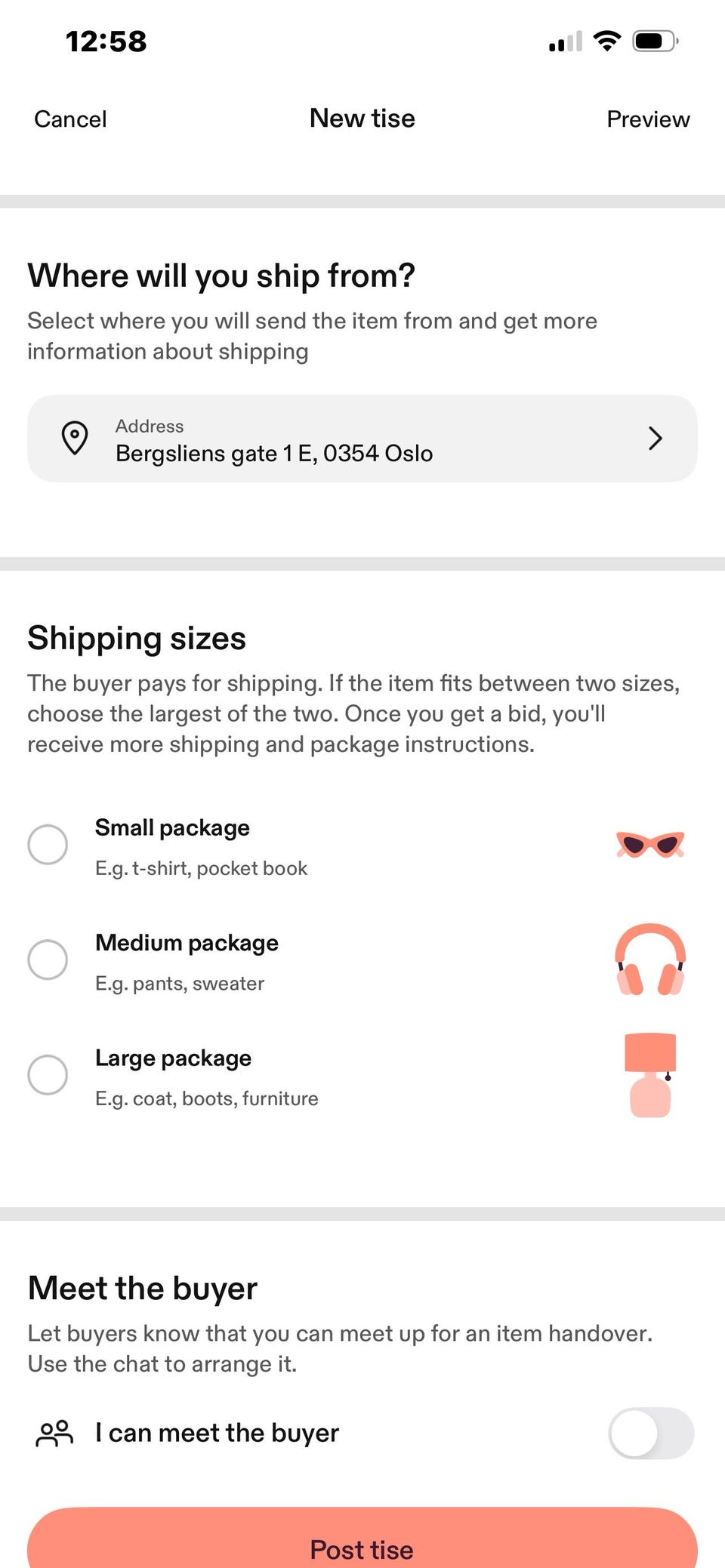Screen dimensions: 725x1568
Task: Open the Preview of the tise
Action: (648, 119)
